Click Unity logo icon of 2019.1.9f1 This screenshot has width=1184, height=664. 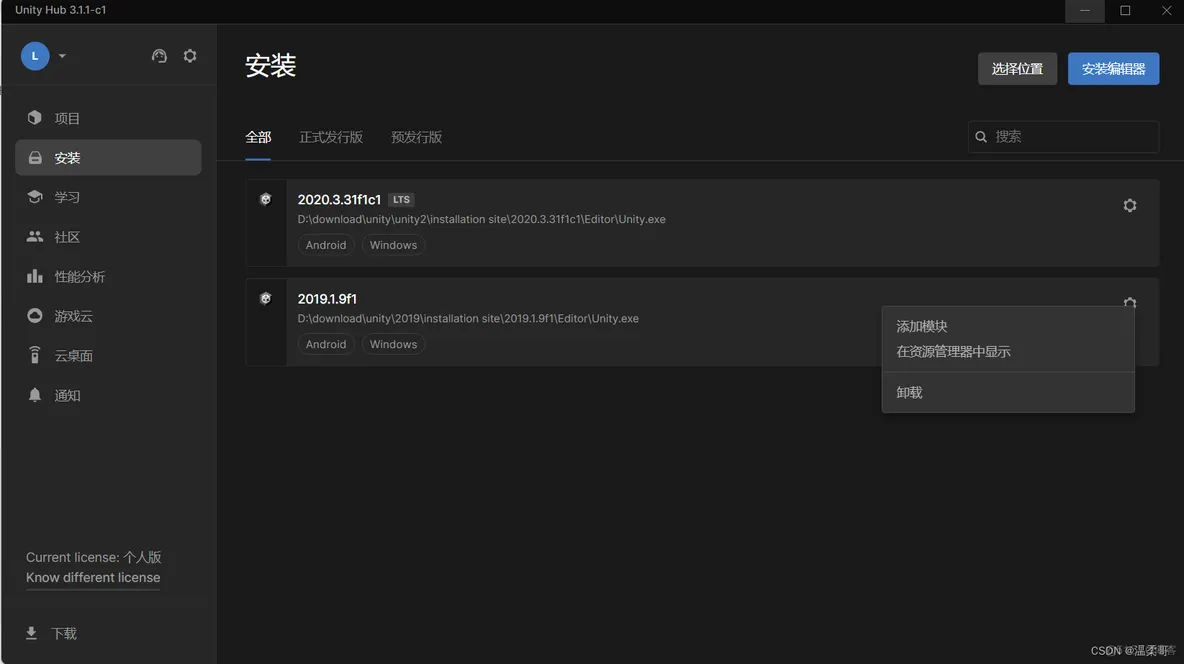[265, 298]
